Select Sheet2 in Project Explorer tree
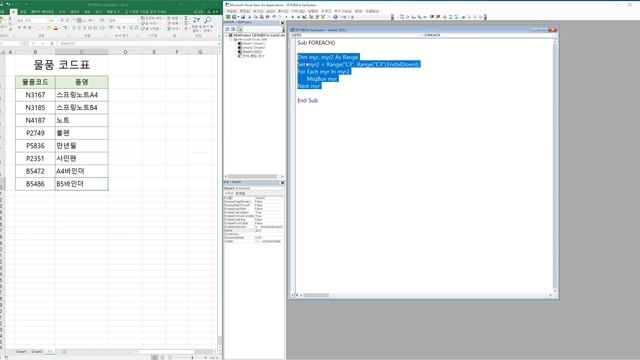 253,47
